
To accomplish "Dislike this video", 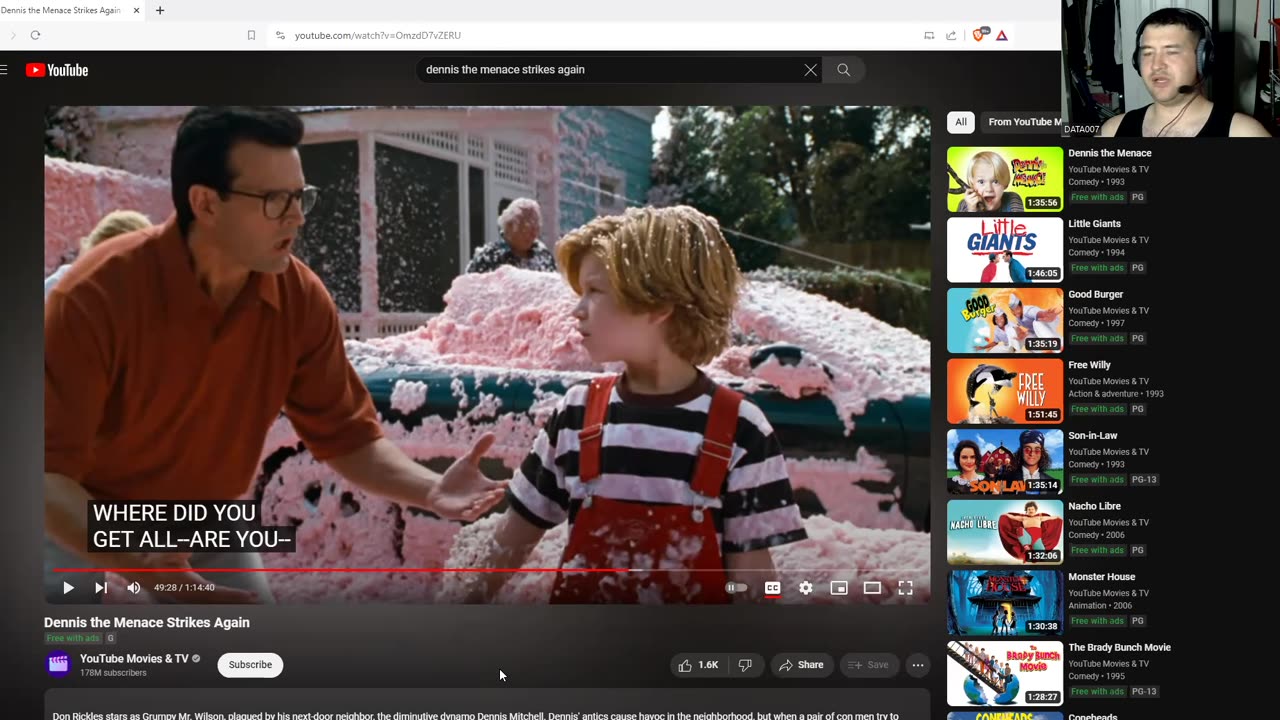I will click(x=745, y=665).
